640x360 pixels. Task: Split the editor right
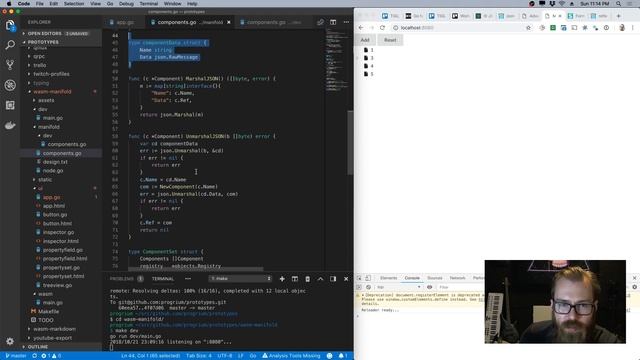point(333,22)
